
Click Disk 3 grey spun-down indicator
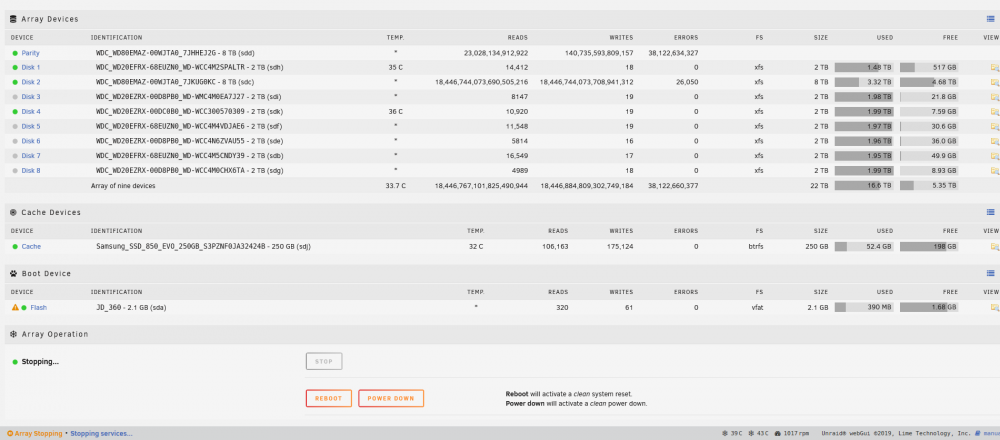[15, 97]
